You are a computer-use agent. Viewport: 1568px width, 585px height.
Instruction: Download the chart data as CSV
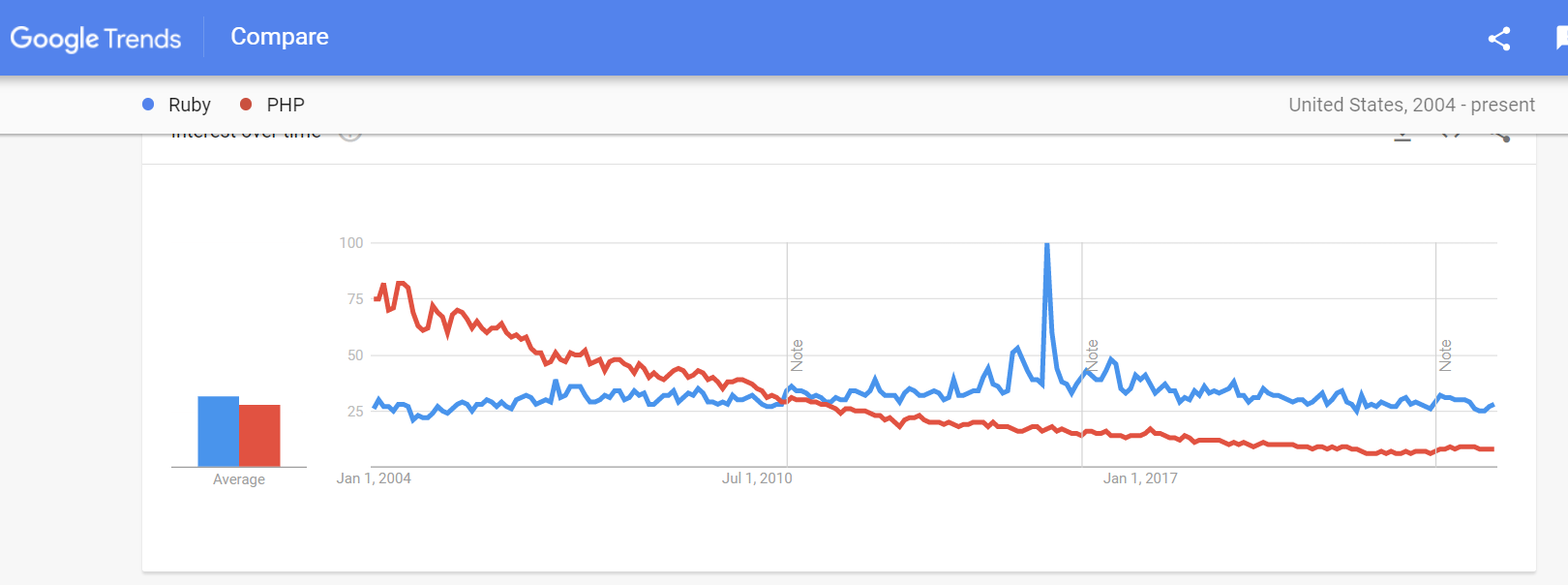click(1401, 136)
